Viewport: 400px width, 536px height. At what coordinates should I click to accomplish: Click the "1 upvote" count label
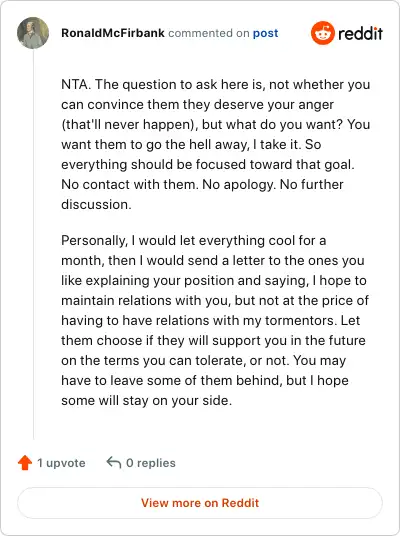click(x=61, y=463)
